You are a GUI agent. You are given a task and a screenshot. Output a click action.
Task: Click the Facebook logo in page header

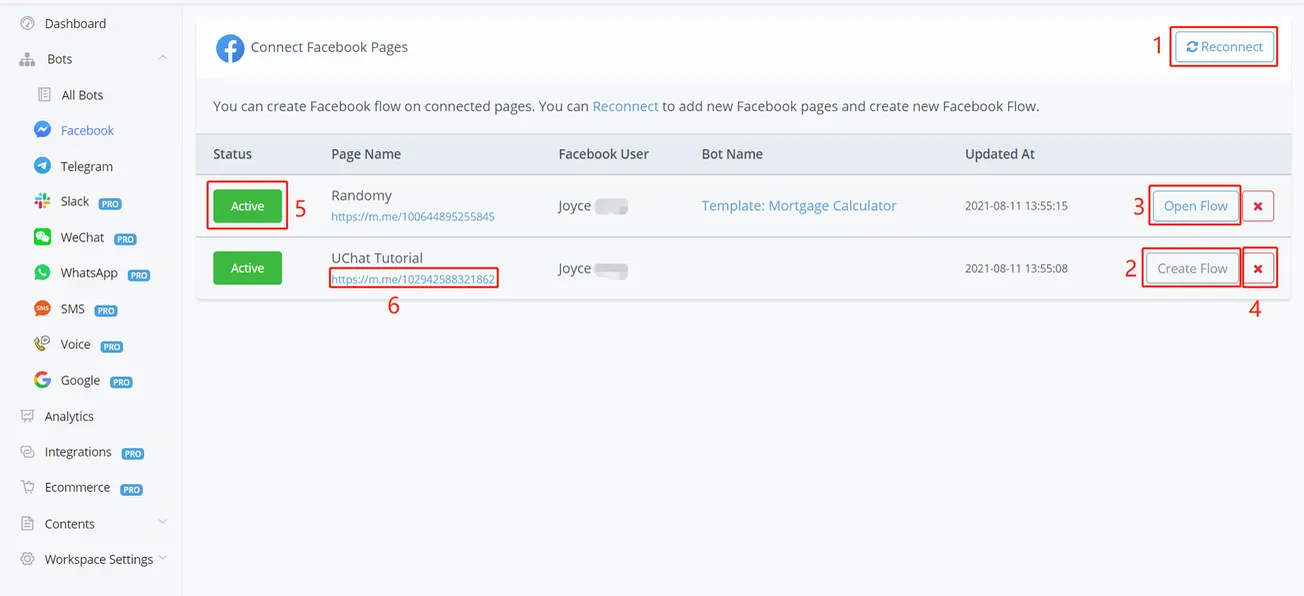click(230, 48)
